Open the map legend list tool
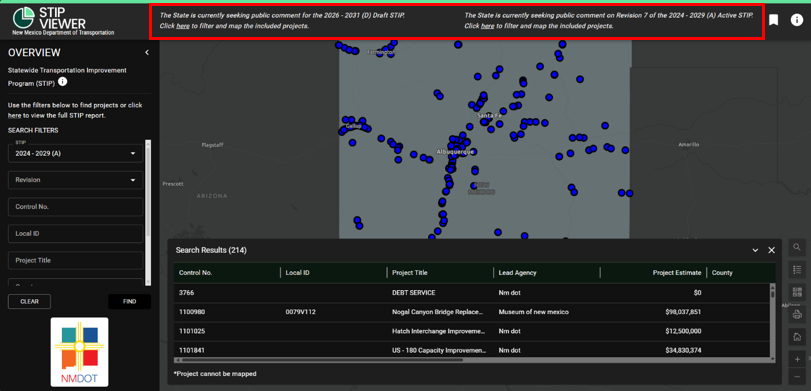The height and width of the screenshot is (391, 811). click(797, 269)
